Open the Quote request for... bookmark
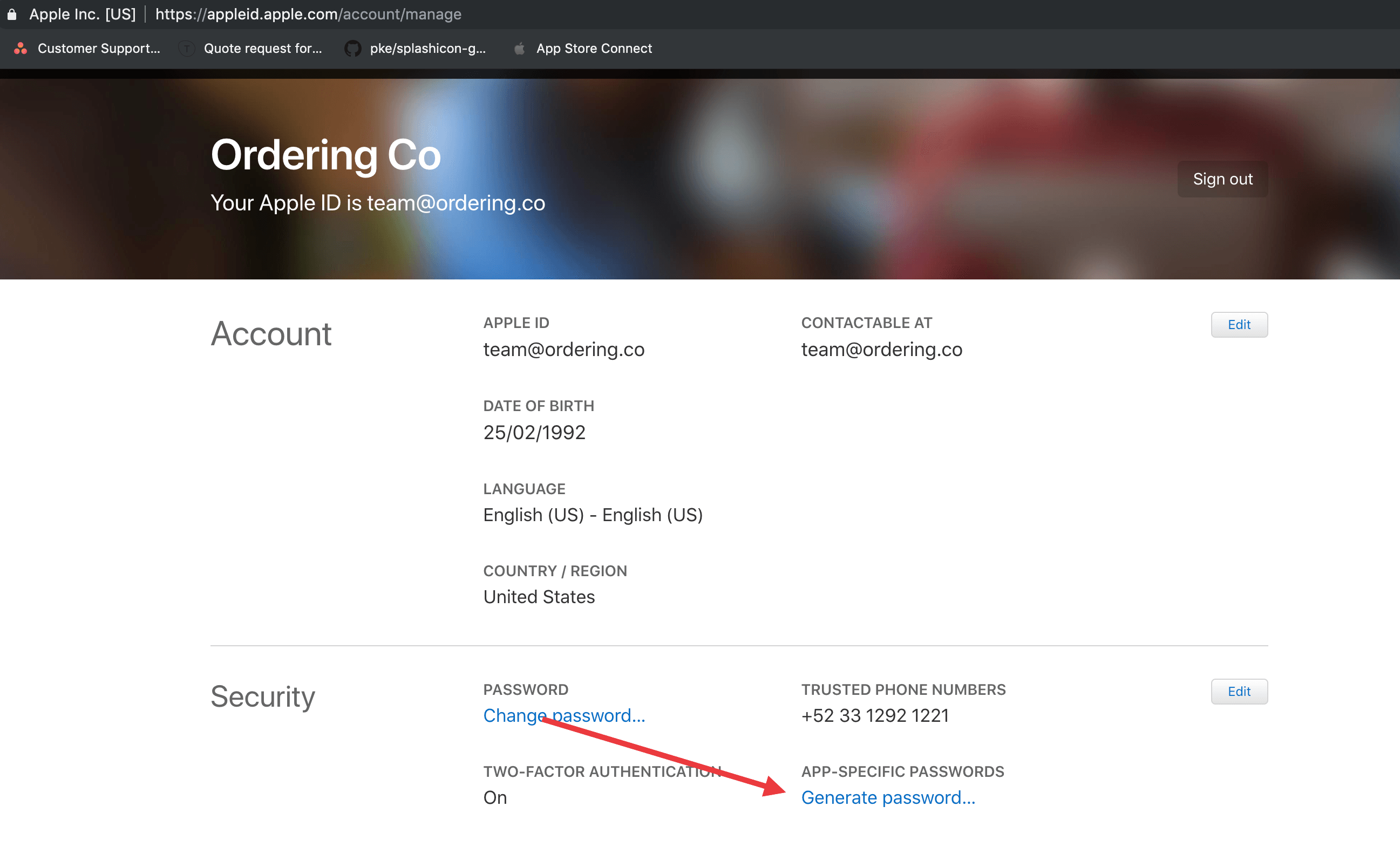 click(x=262, y=49)
